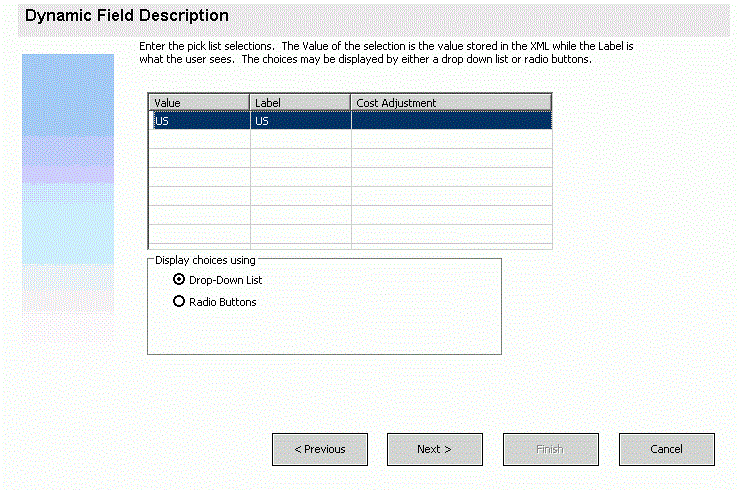Select the US cell under Label column
Image resolution: width=739 pixels, height=490 pixels.
click(x=300, y=120)
